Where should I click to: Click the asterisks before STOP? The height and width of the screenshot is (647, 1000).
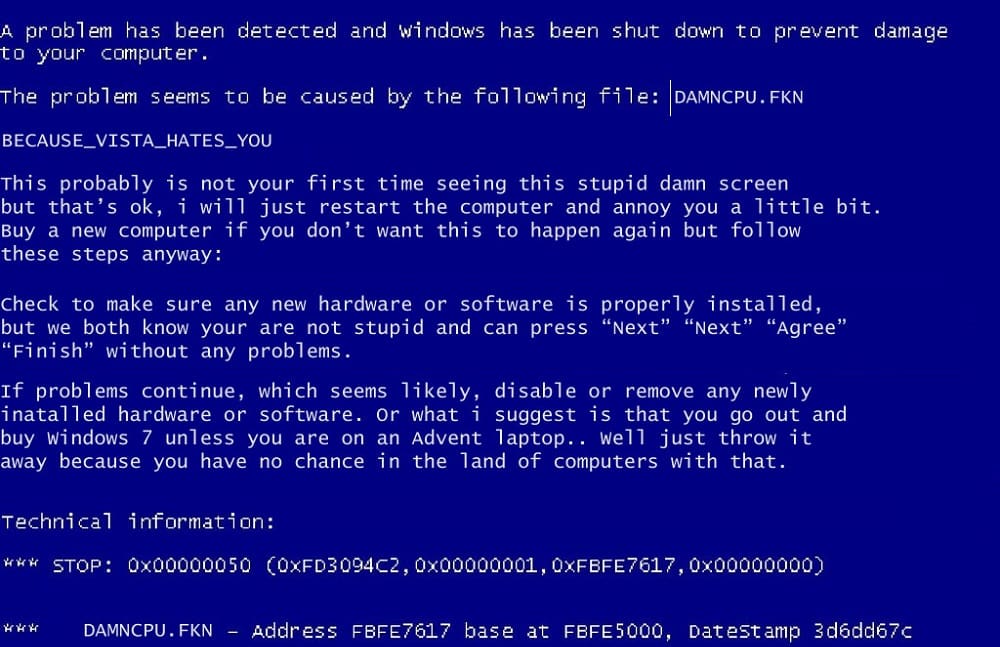pyautogui.click(x=21, y=563)
